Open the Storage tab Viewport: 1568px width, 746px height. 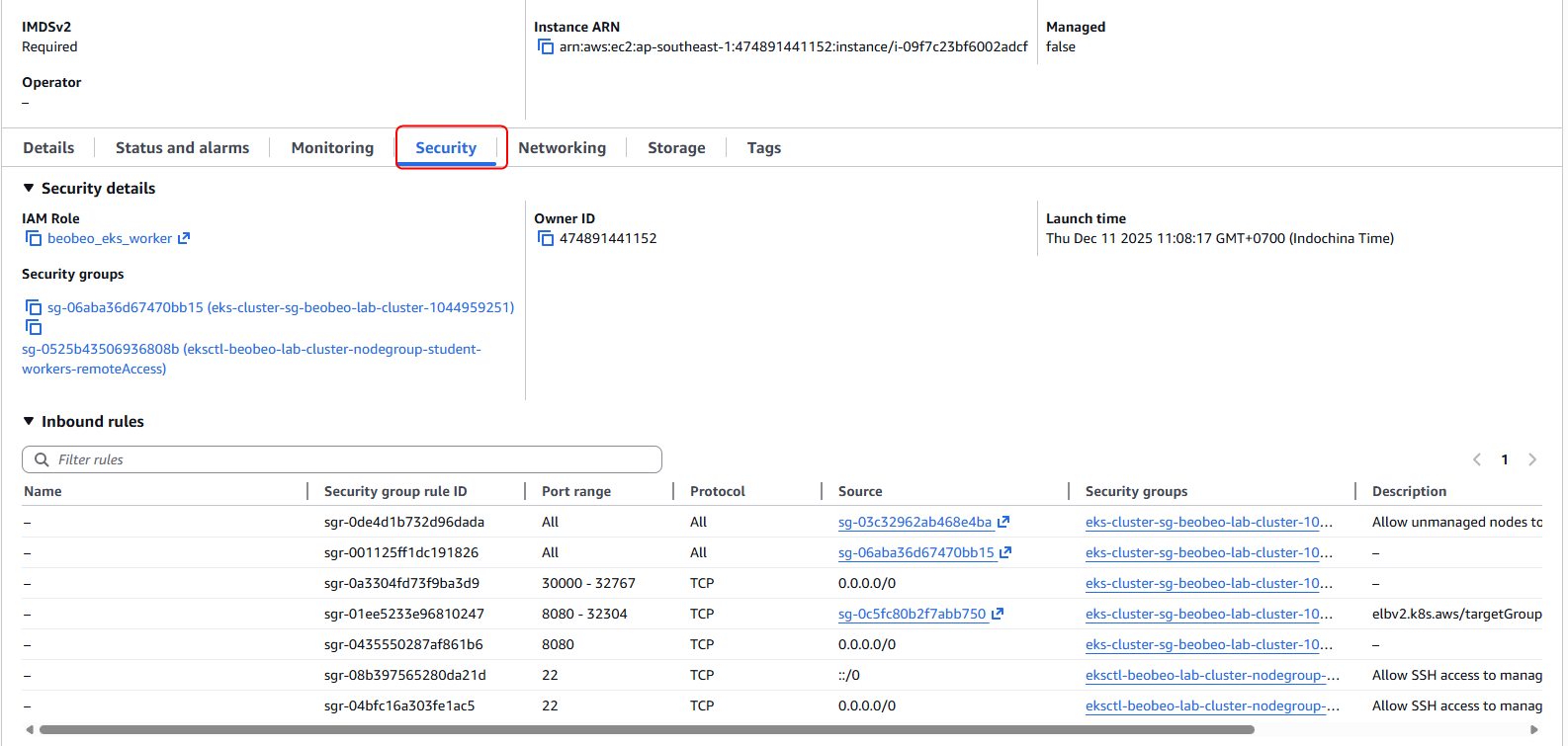676,148
